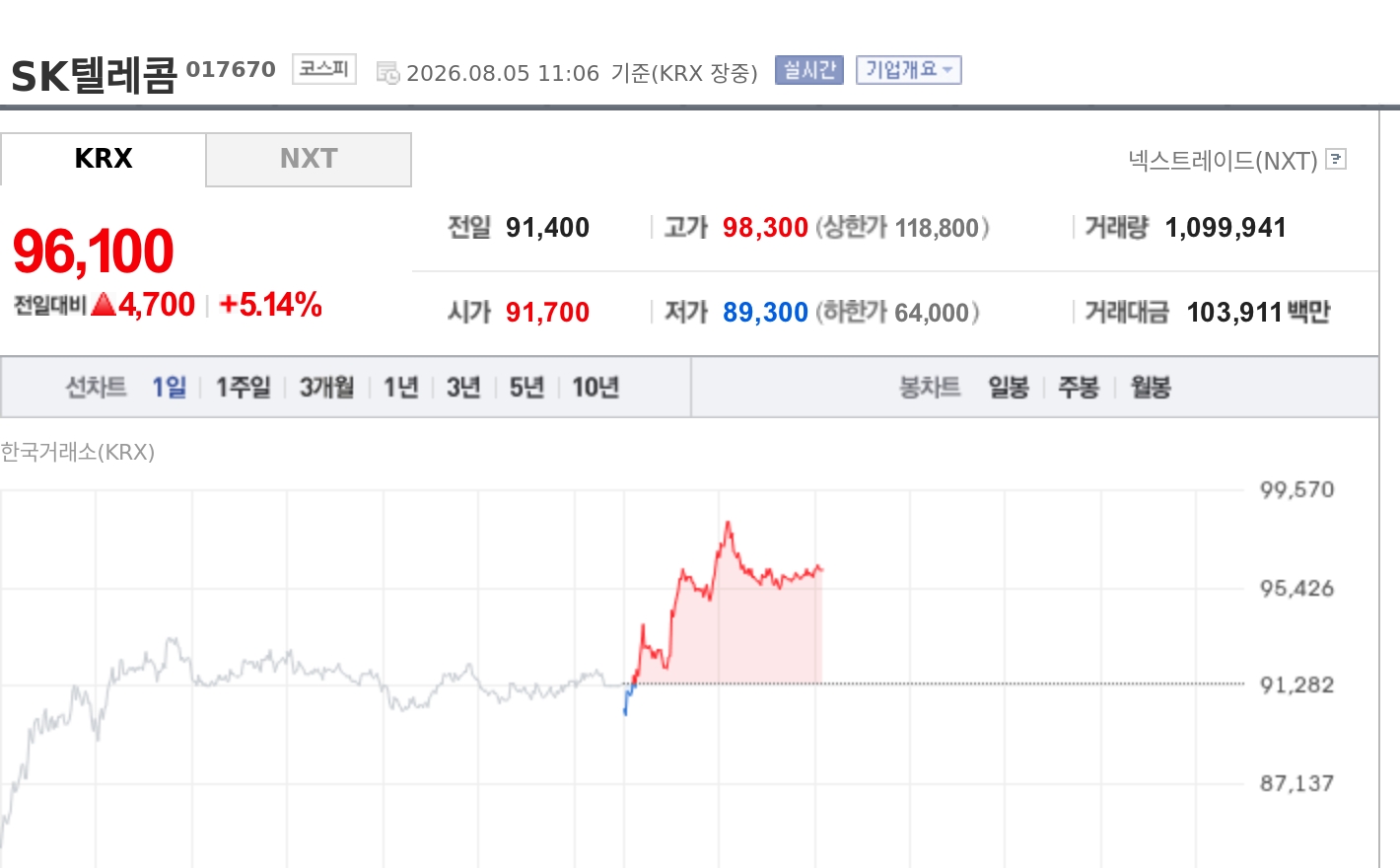Show the 10년 line chart
1400x868 pixels.
595,387
